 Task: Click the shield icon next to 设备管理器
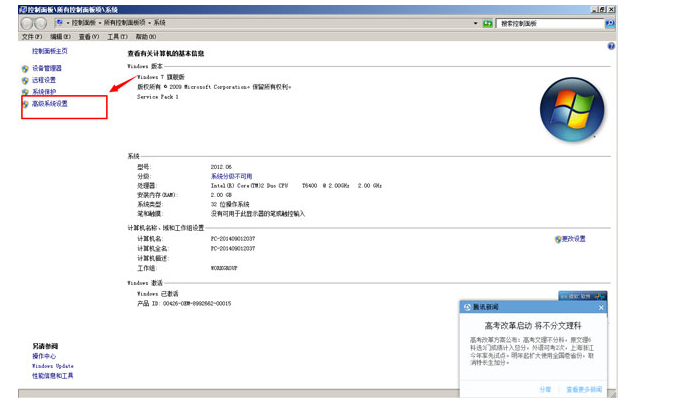25,69
